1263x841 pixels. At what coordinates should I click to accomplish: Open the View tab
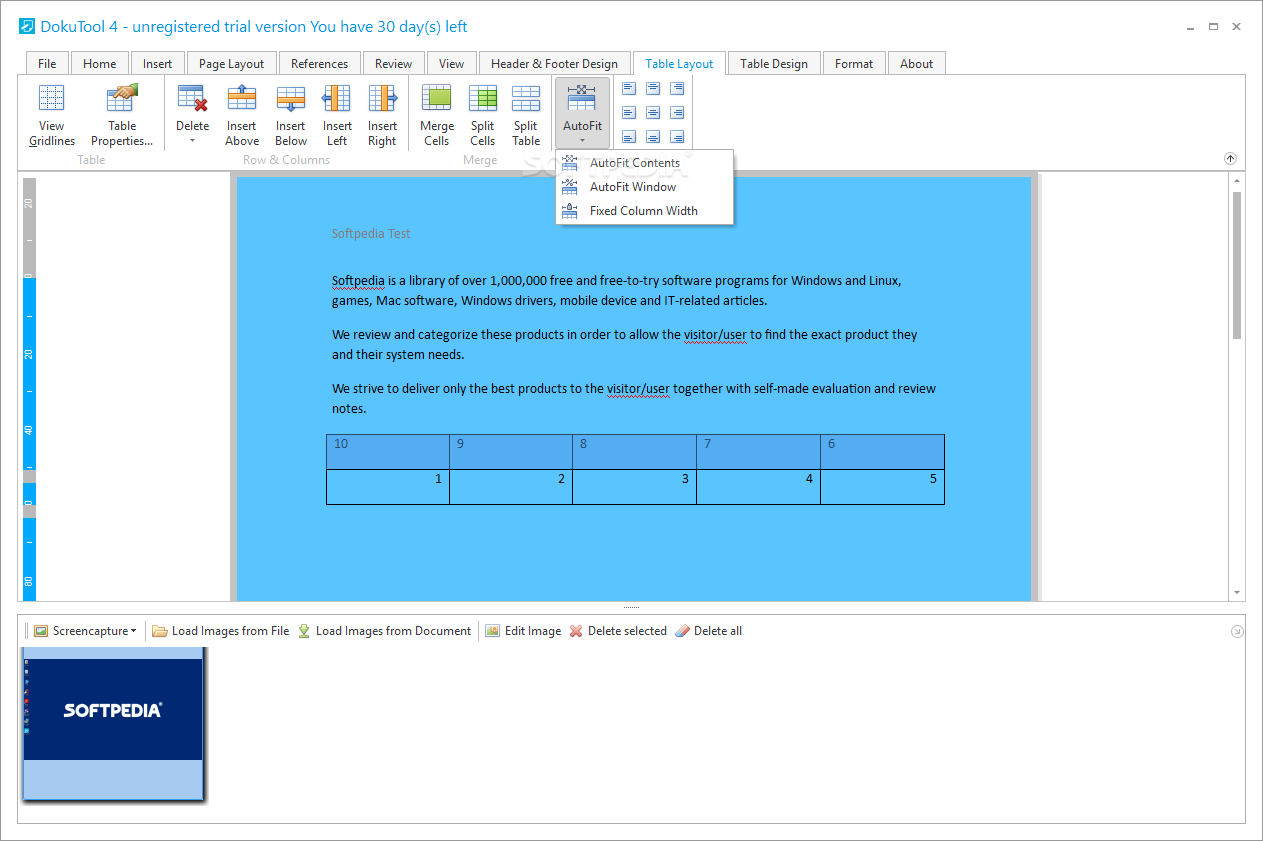coord(451,63)
